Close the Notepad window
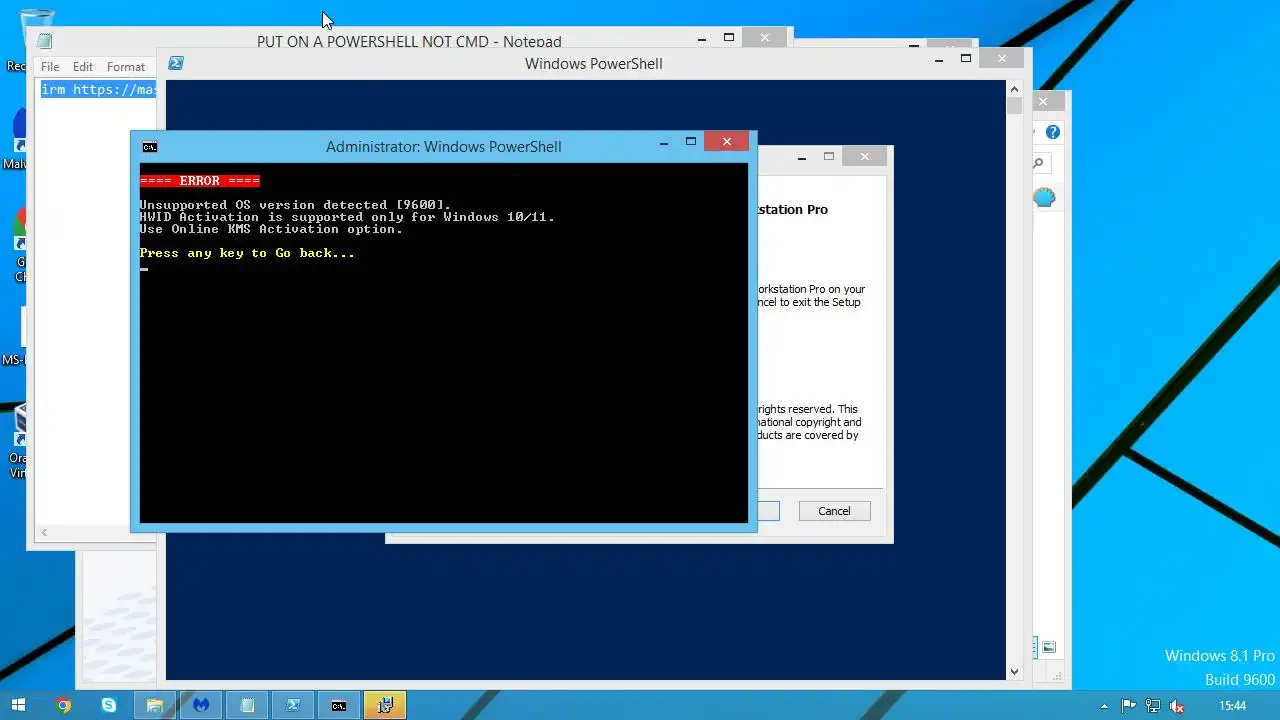Image resolution: width=1280 pixels, height=720 pixels. (765, 37)
